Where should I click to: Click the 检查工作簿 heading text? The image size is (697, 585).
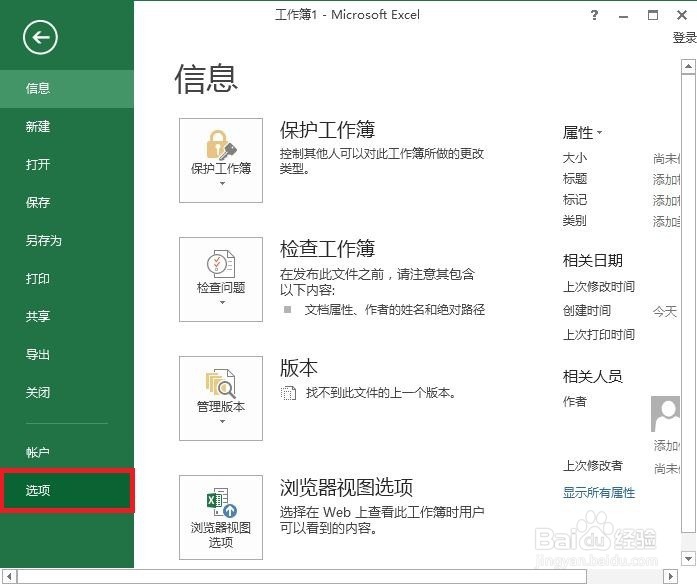point(327,248)
